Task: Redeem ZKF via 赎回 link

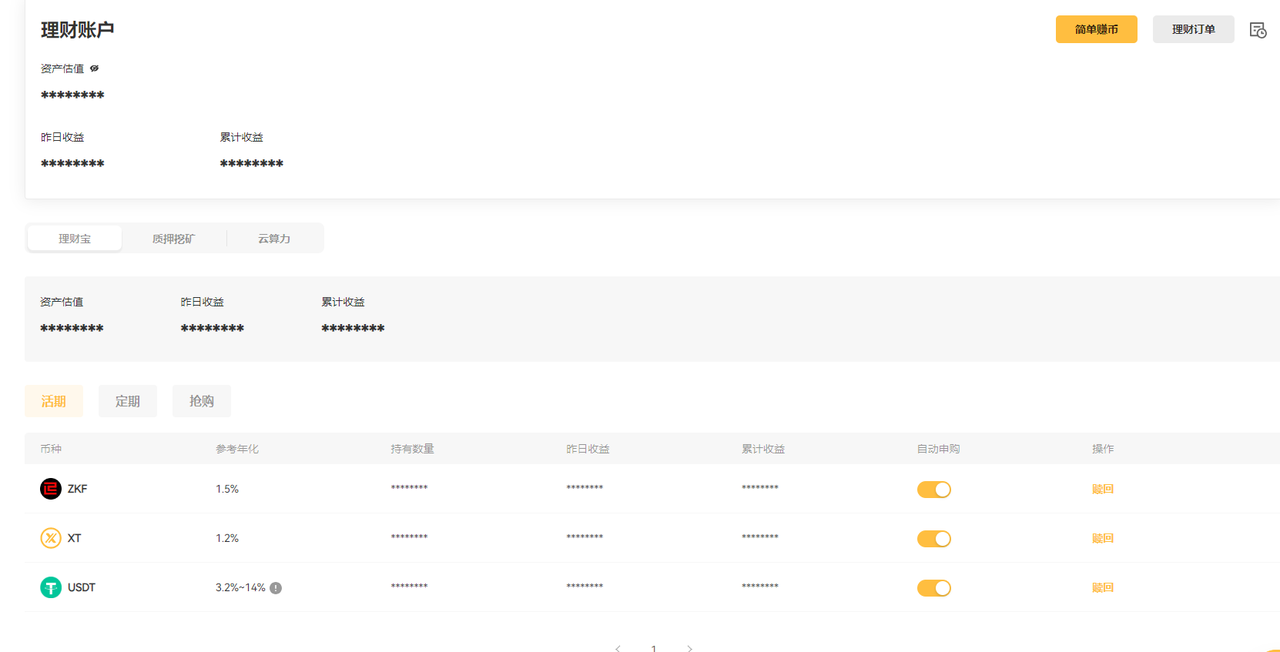Action: (x=1103, y=489)
